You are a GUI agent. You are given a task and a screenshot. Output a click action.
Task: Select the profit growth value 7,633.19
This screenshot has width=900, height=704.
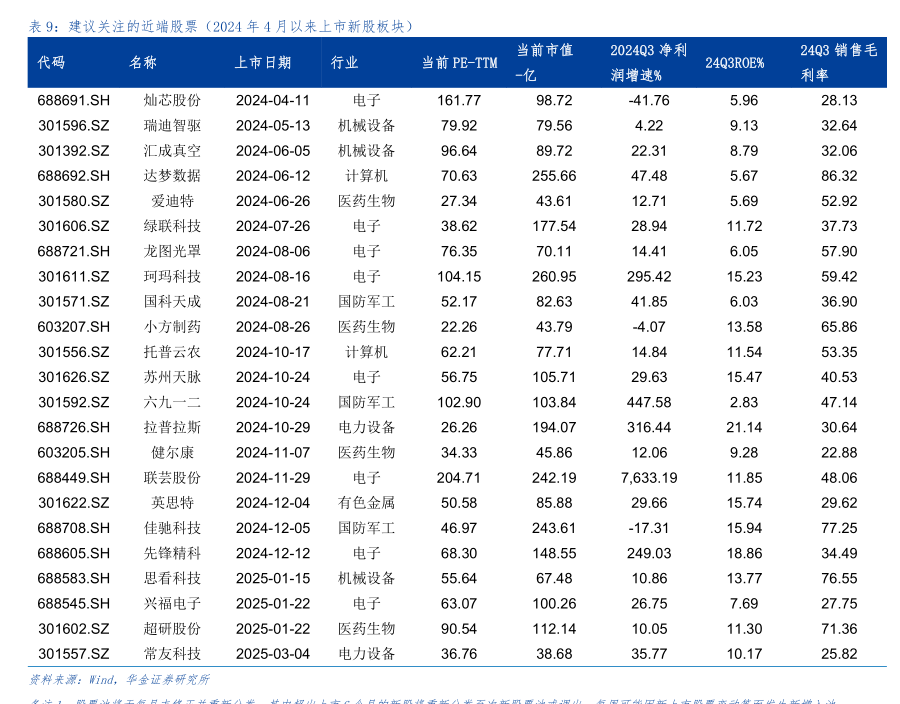[x=649, y=477]
